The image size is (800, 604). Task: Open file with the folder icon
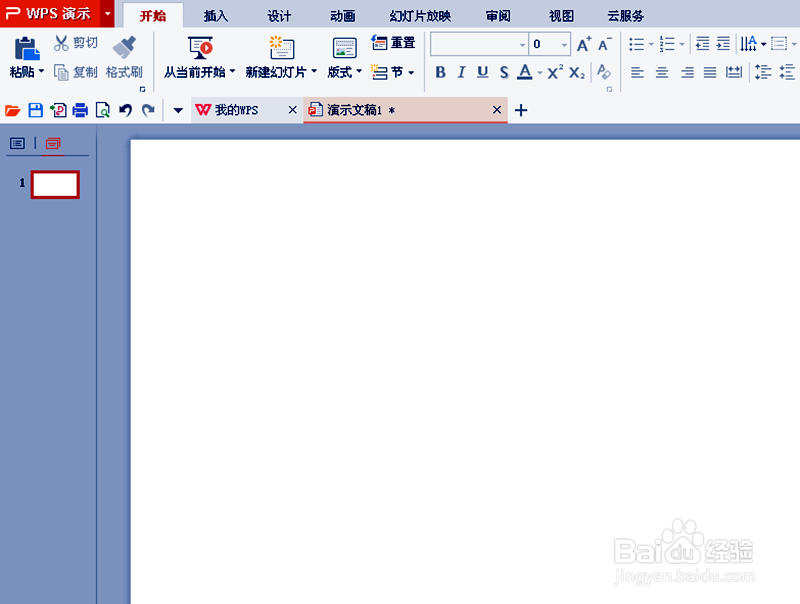pos(12,110)
